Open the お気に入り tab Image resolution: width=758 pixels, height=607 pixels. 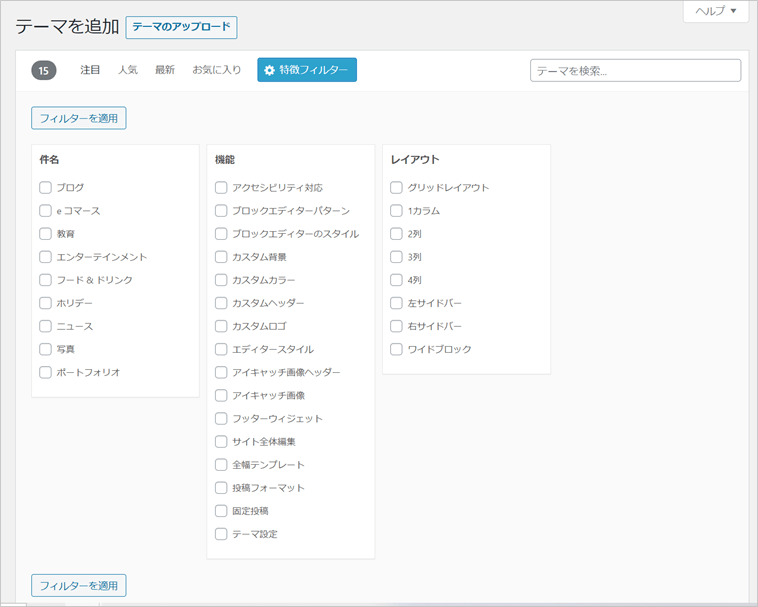click(216, 70)
